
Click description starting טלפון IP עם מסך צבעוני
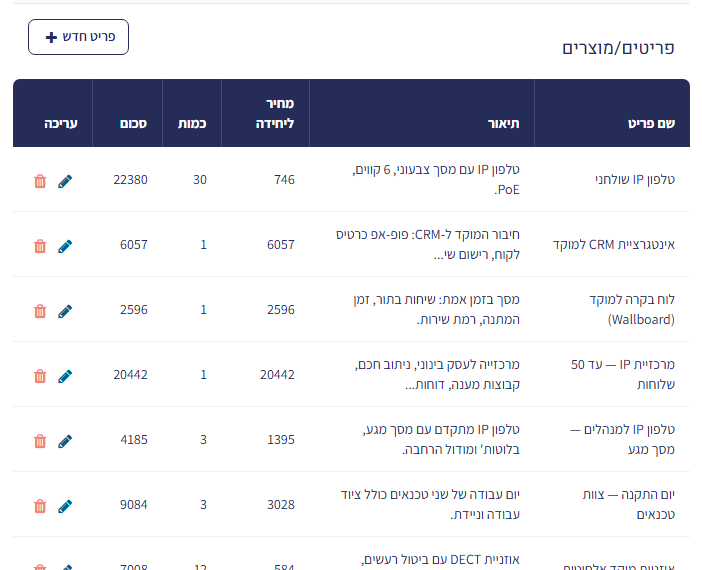(x=436, y=180)
